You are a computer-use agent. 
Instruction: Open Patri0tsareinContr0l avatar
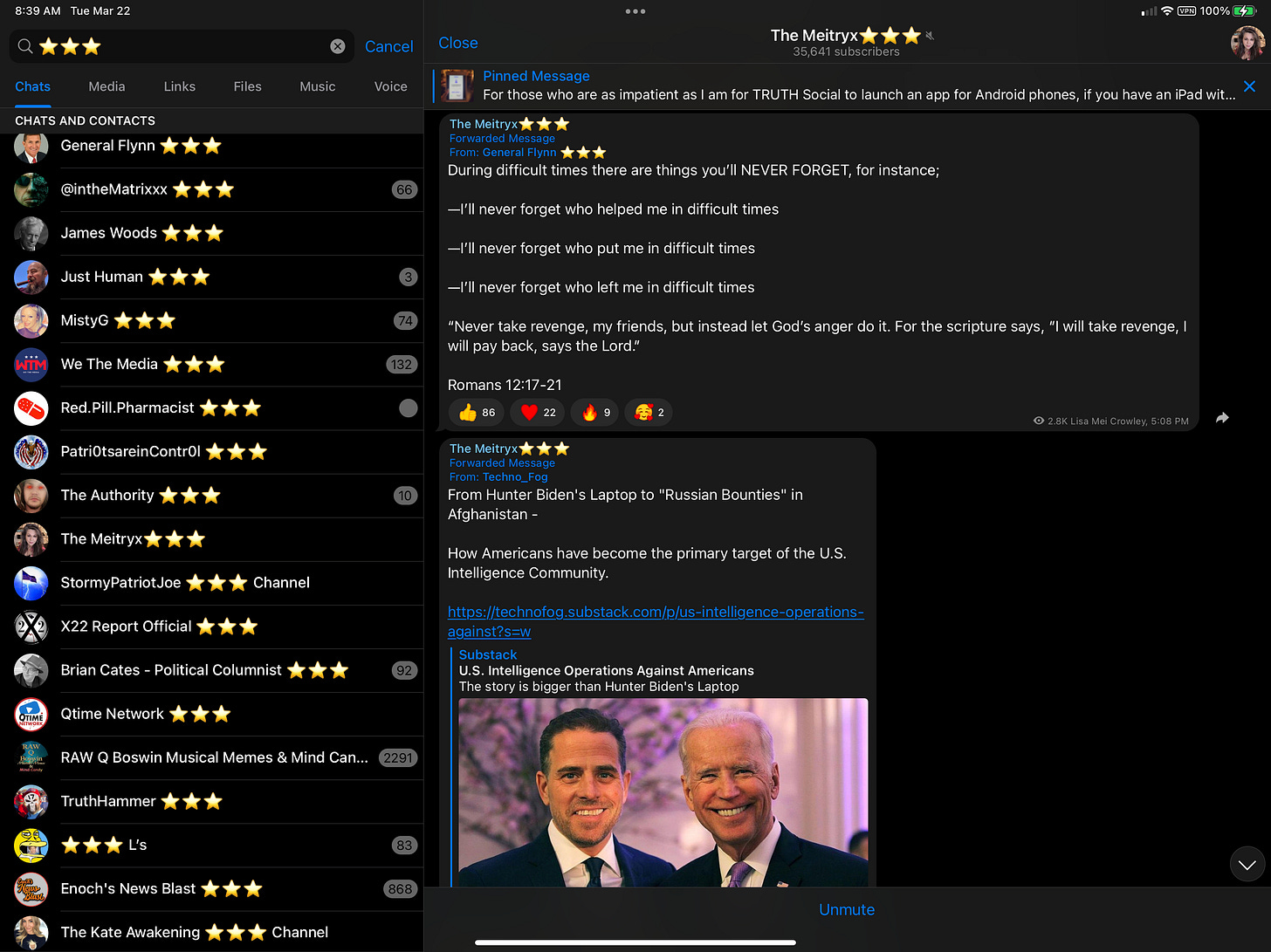[31, 451]
